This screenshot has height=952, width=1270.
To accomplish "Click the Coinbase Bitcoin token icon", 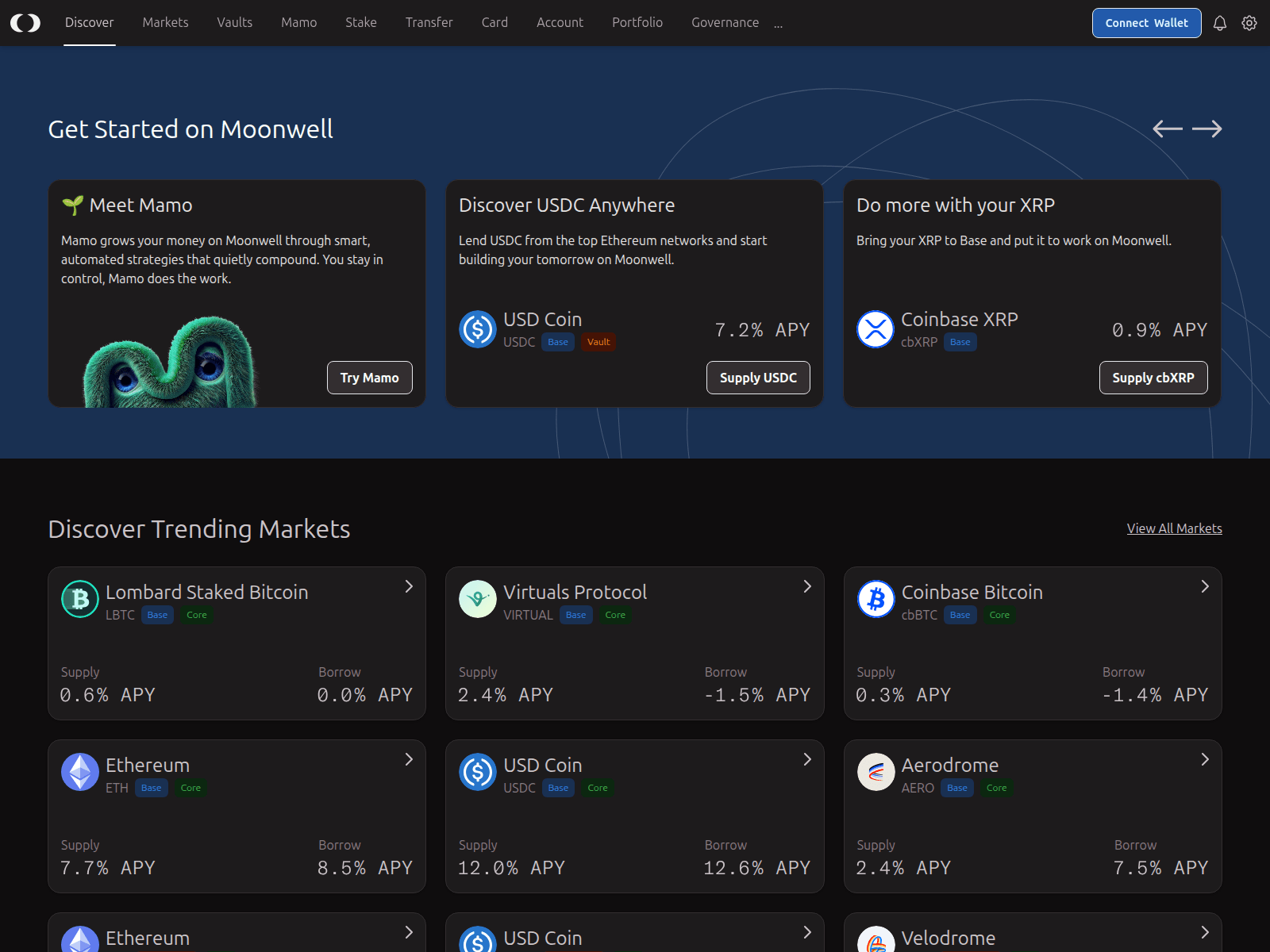I will pos(876,599).
